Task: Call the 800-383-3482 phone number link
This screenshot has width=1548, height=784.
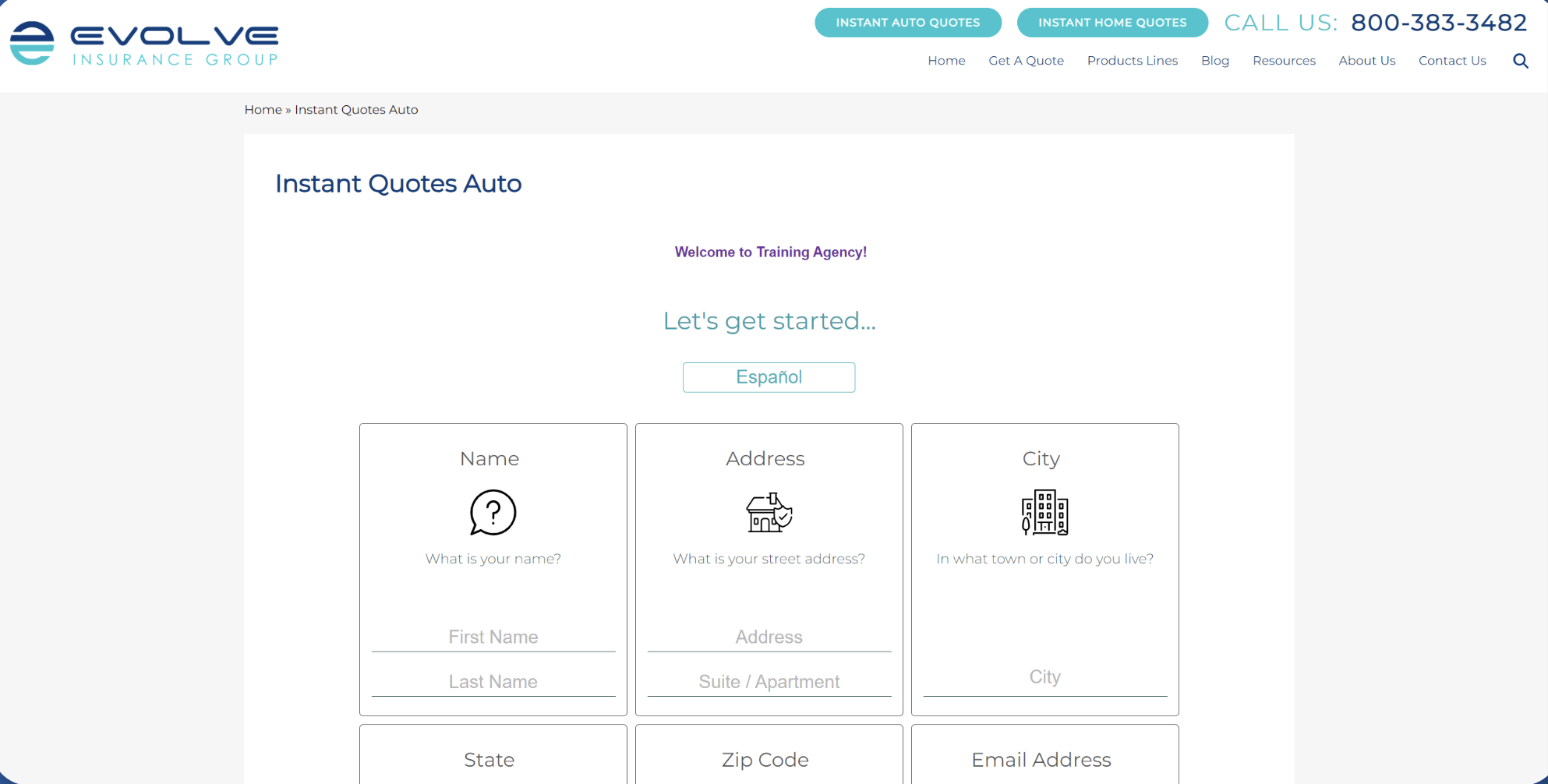Action: pos(1438,23)
